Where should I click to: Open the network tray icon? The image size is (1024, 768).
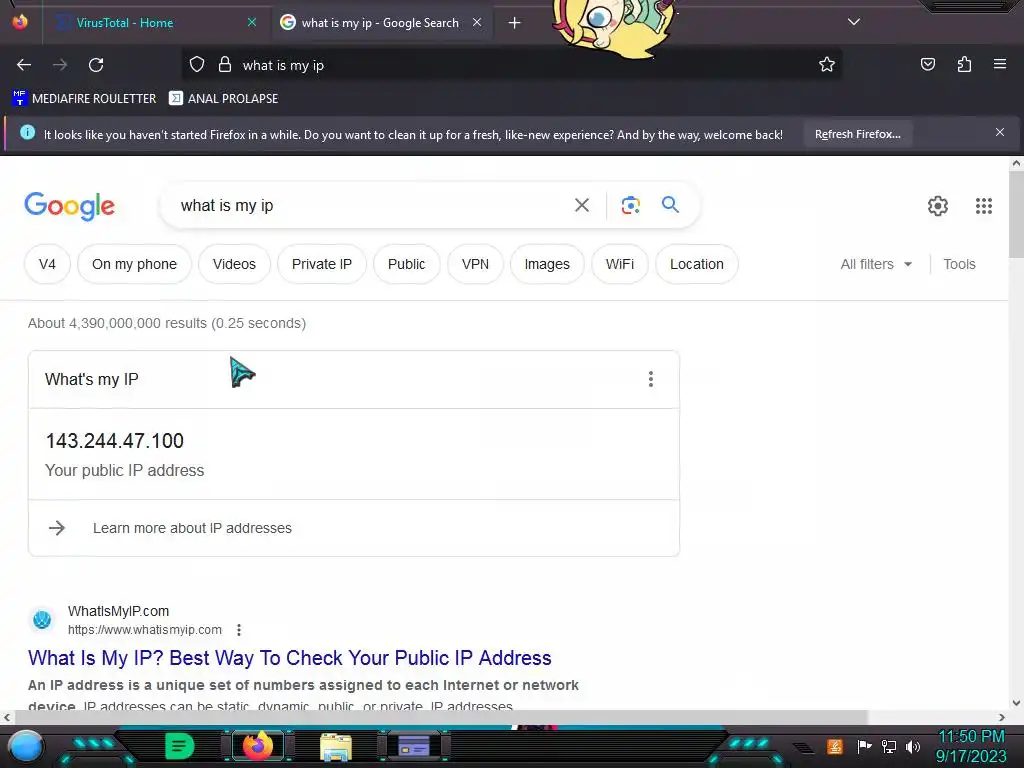click(x=888, y=746)
